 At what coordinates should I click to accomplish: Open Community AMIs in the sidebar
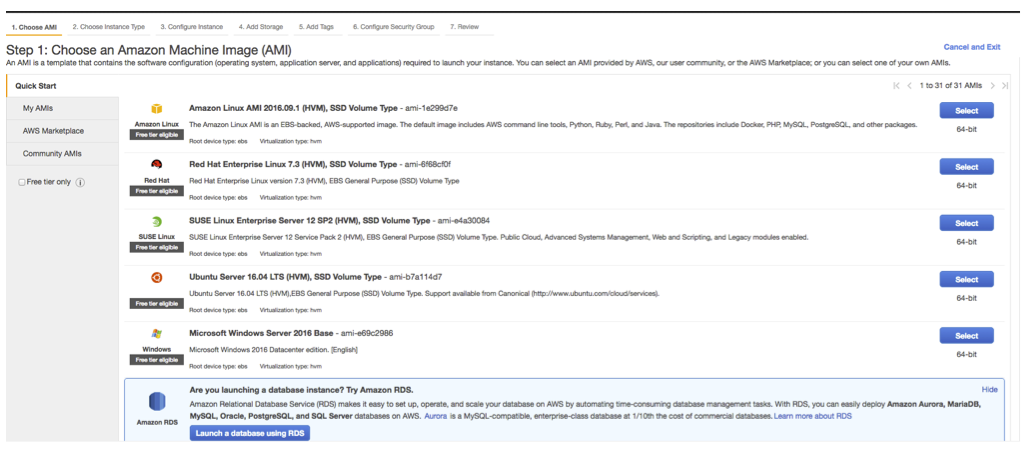[x=63, y=154]
